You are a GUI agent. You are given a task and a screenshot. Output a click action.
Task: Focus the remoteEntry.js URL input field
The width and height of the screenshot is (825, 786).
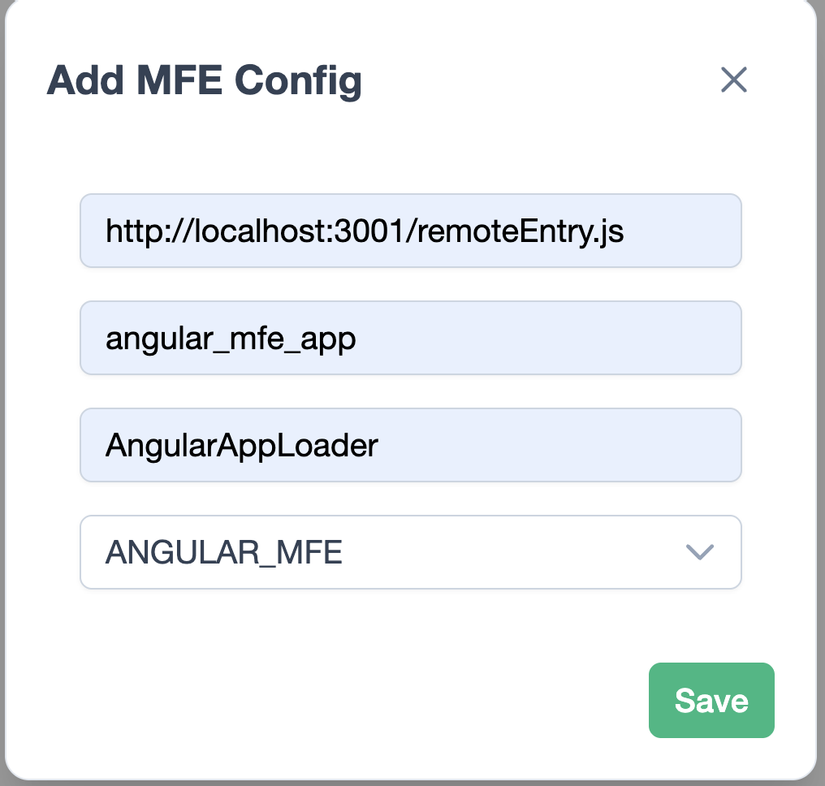(x=410, y=231)
